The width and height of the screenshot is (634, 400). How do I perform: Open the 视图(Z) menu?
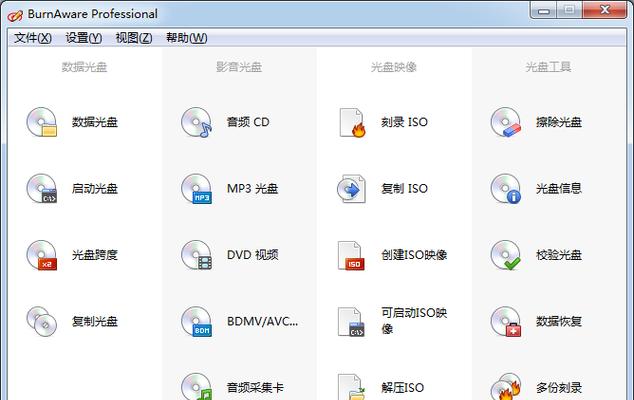134,38
